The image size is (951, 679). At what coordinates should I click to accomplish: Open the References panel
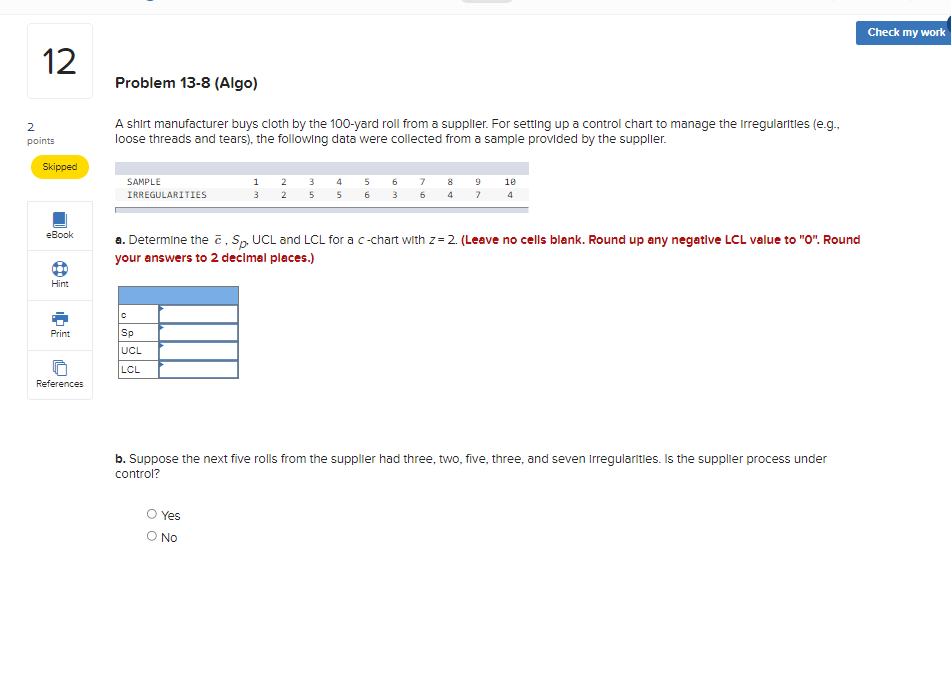click(x=59, y=374)
